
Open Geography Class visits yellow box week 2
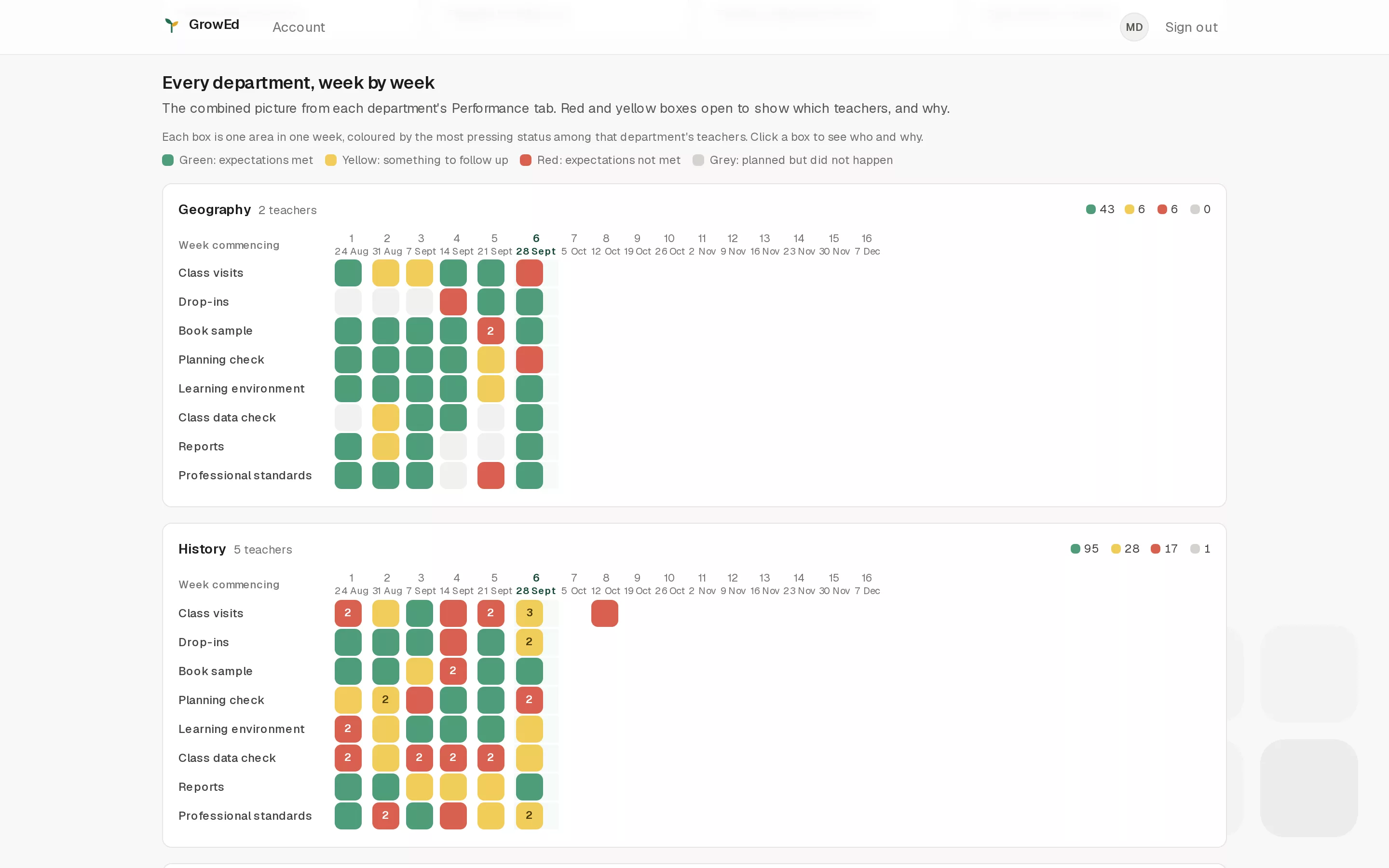click(x=386, y=272)
